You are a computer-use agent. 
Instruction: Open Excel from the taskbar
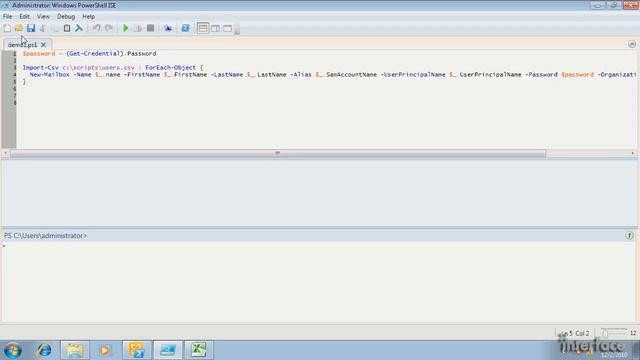coord(198,350)
